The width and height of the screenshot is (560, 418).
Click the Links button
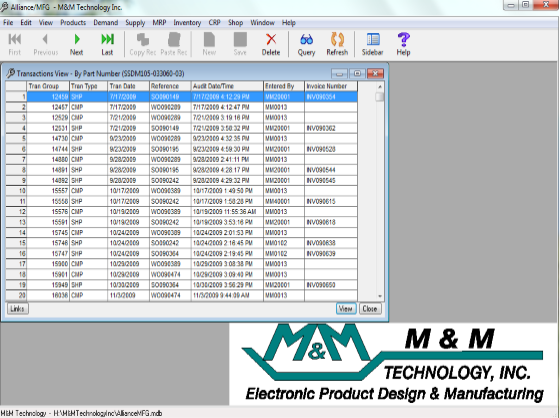point(17,309)
